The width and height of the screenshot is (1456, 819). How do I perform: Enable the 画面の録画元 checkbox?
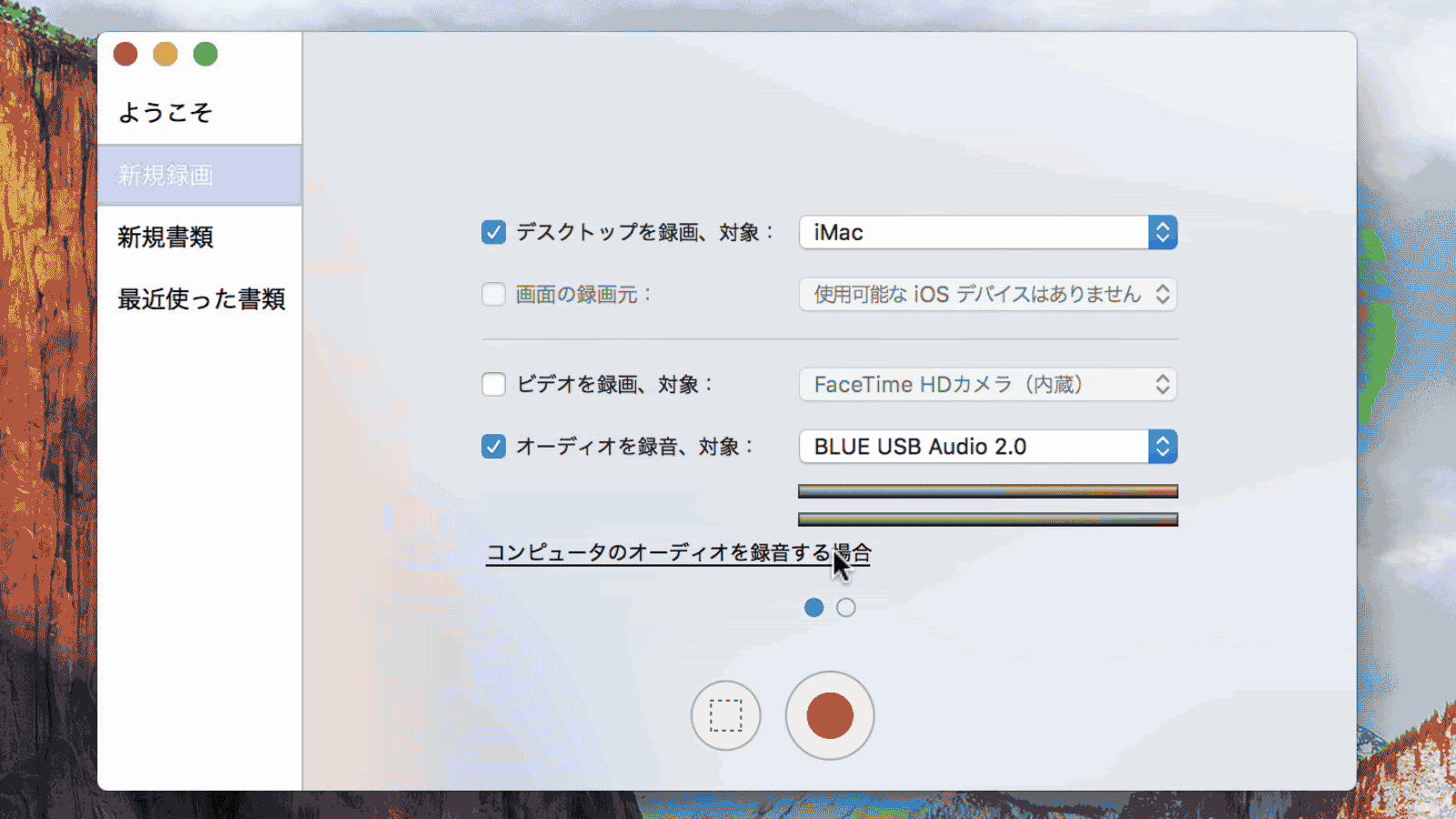[493, 294]
